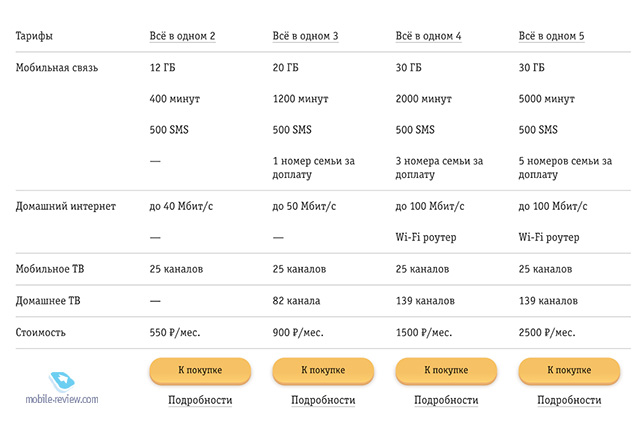This screenshot has height=433, width=640.
Task: Click the Домашний интернет row label
Action: click(66, 206)
